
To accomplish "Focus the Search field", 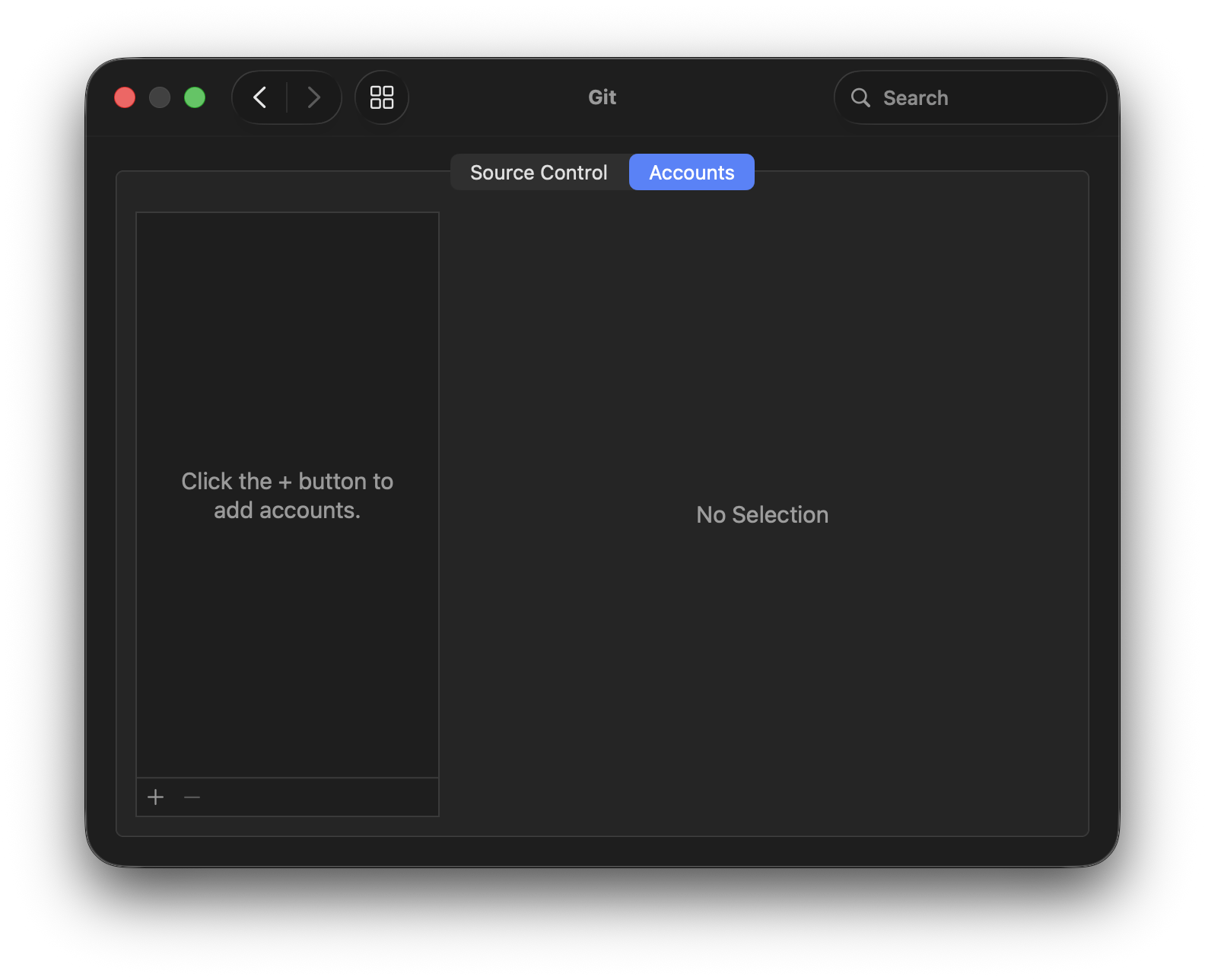I will pos(970,97).
